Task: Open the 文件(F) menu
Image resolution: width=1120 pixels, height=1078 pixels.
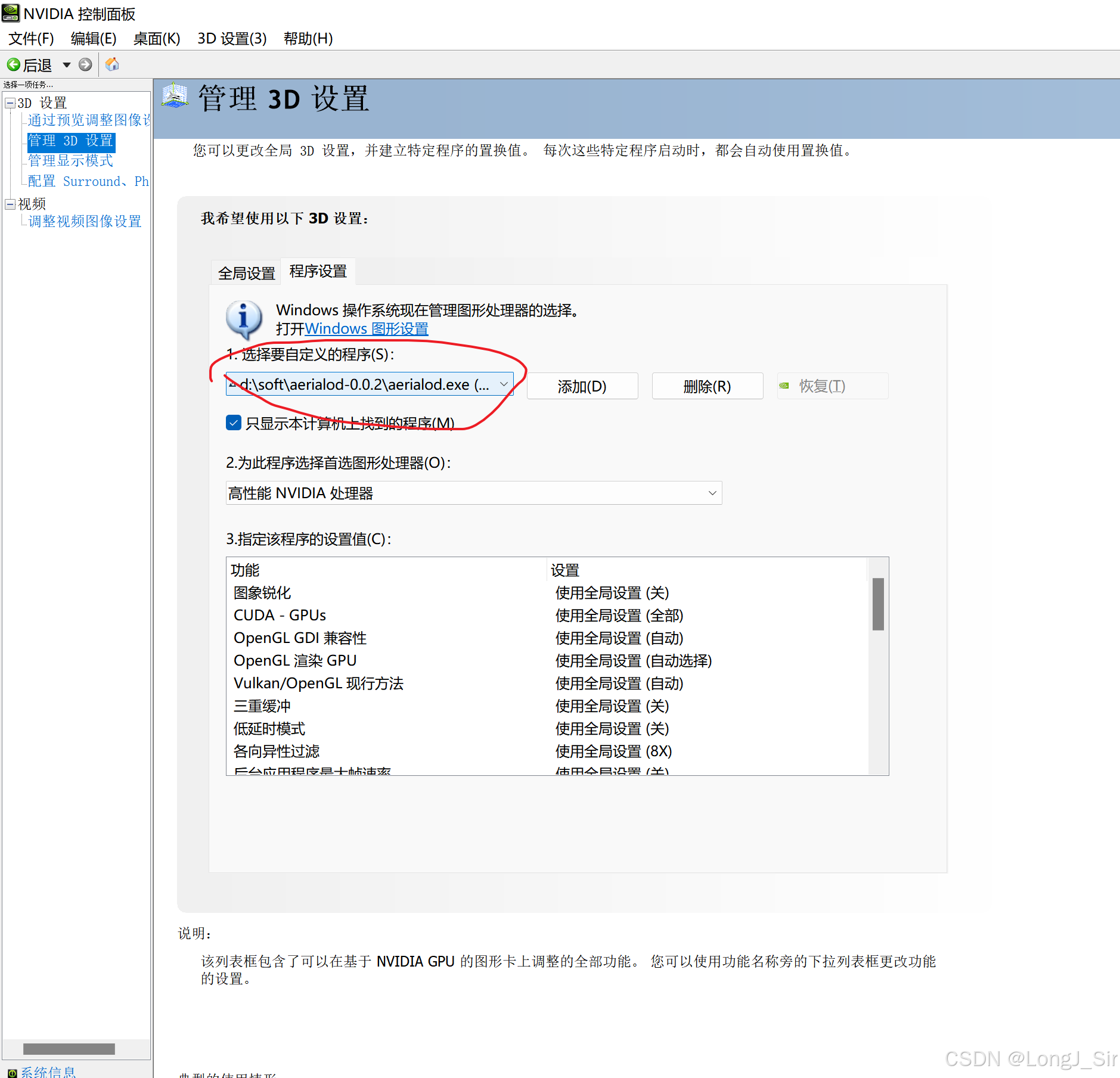Action: point(31,39)
